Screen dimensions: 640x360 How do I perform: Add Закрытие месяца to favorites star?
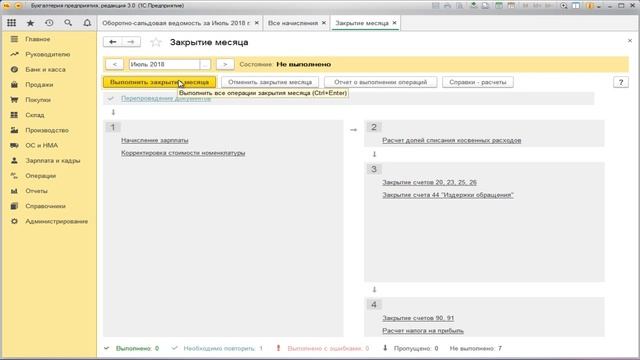[156, 42]
